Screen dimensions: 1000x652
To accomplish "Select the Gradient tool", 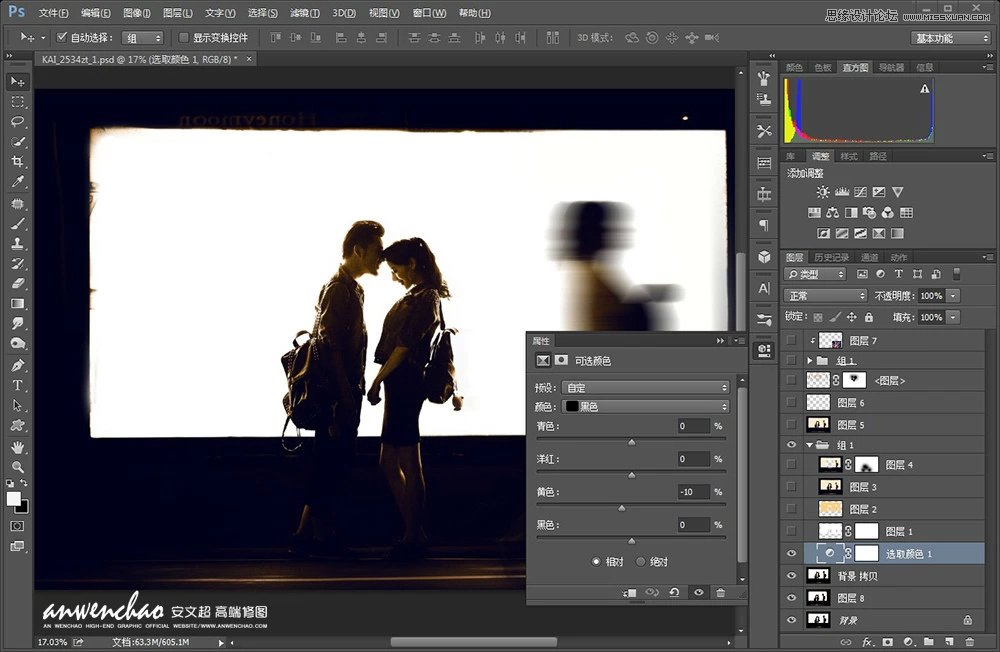I will pos(18,304).
